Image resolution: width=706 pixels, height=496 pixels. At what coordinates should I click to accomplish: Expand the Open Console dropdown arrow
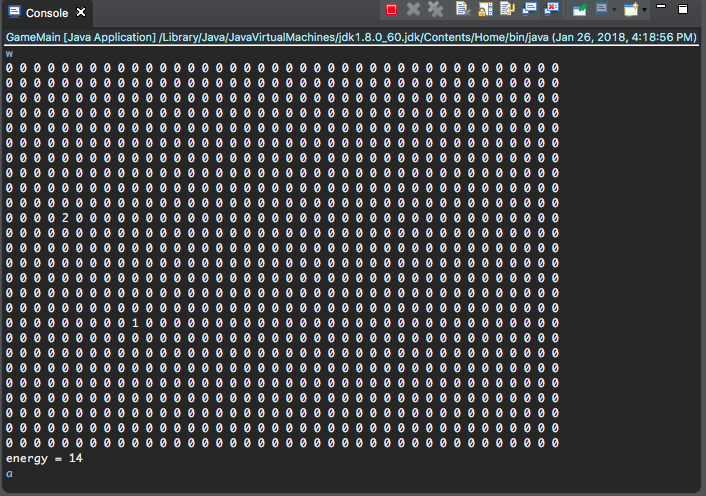(644, 11)
